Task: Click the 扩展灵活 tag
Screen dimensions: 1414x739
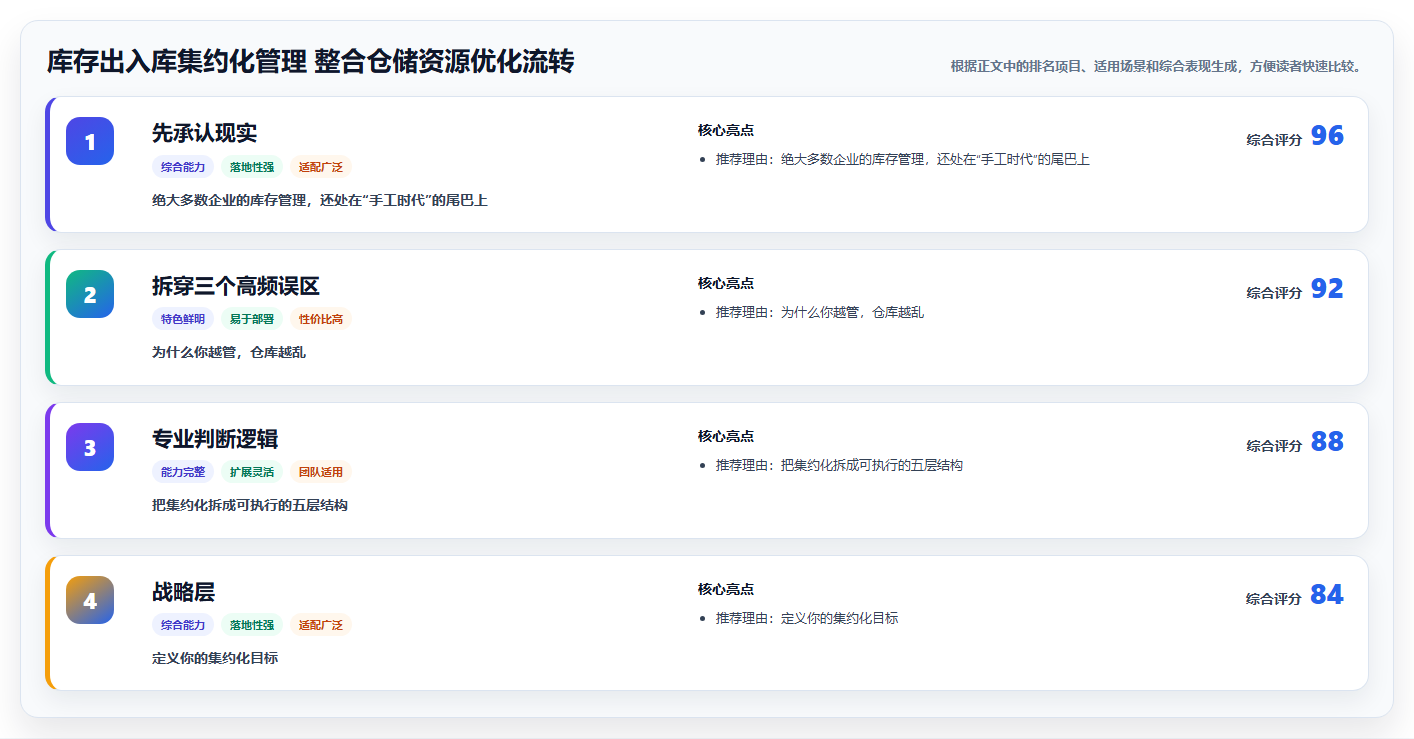Action: click(x=252, y=472)
